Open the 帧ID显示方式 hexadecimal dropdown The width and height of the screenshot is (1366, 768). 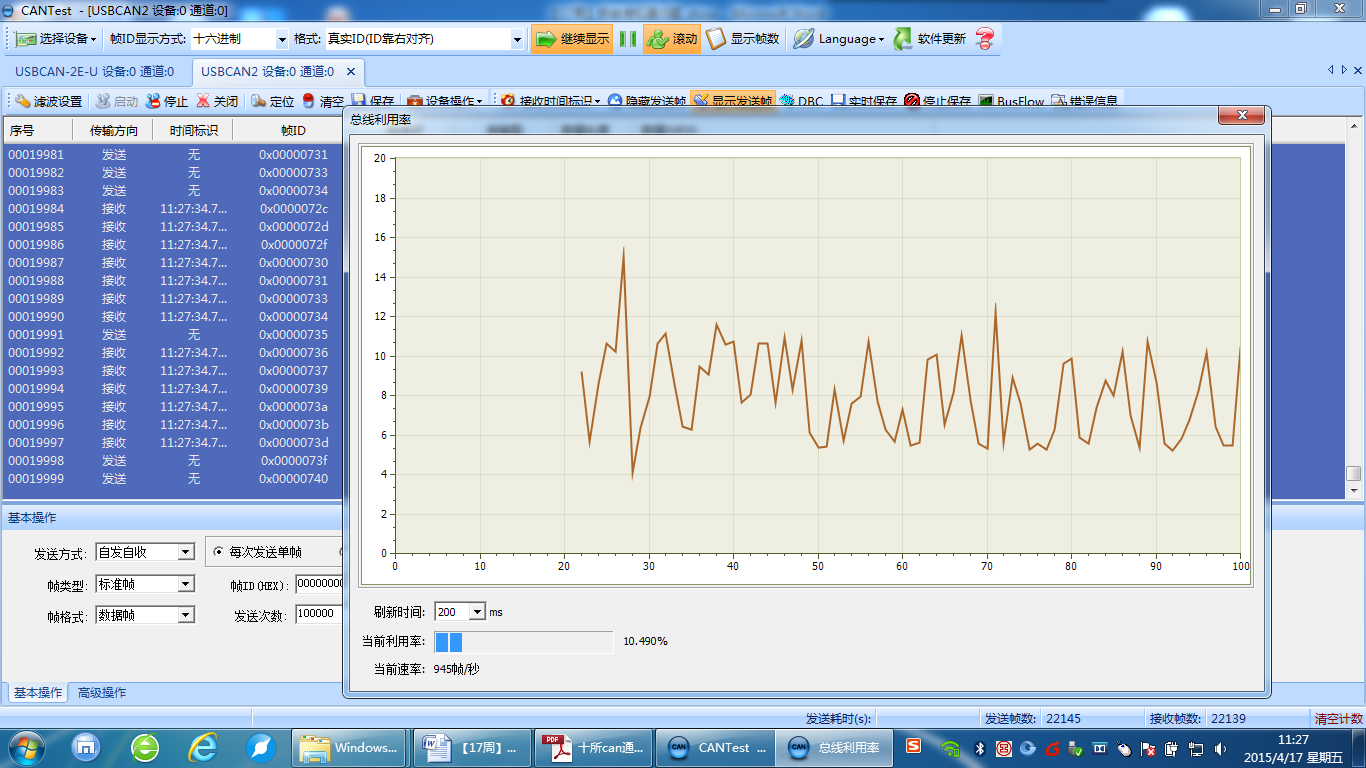click(281, 40)
